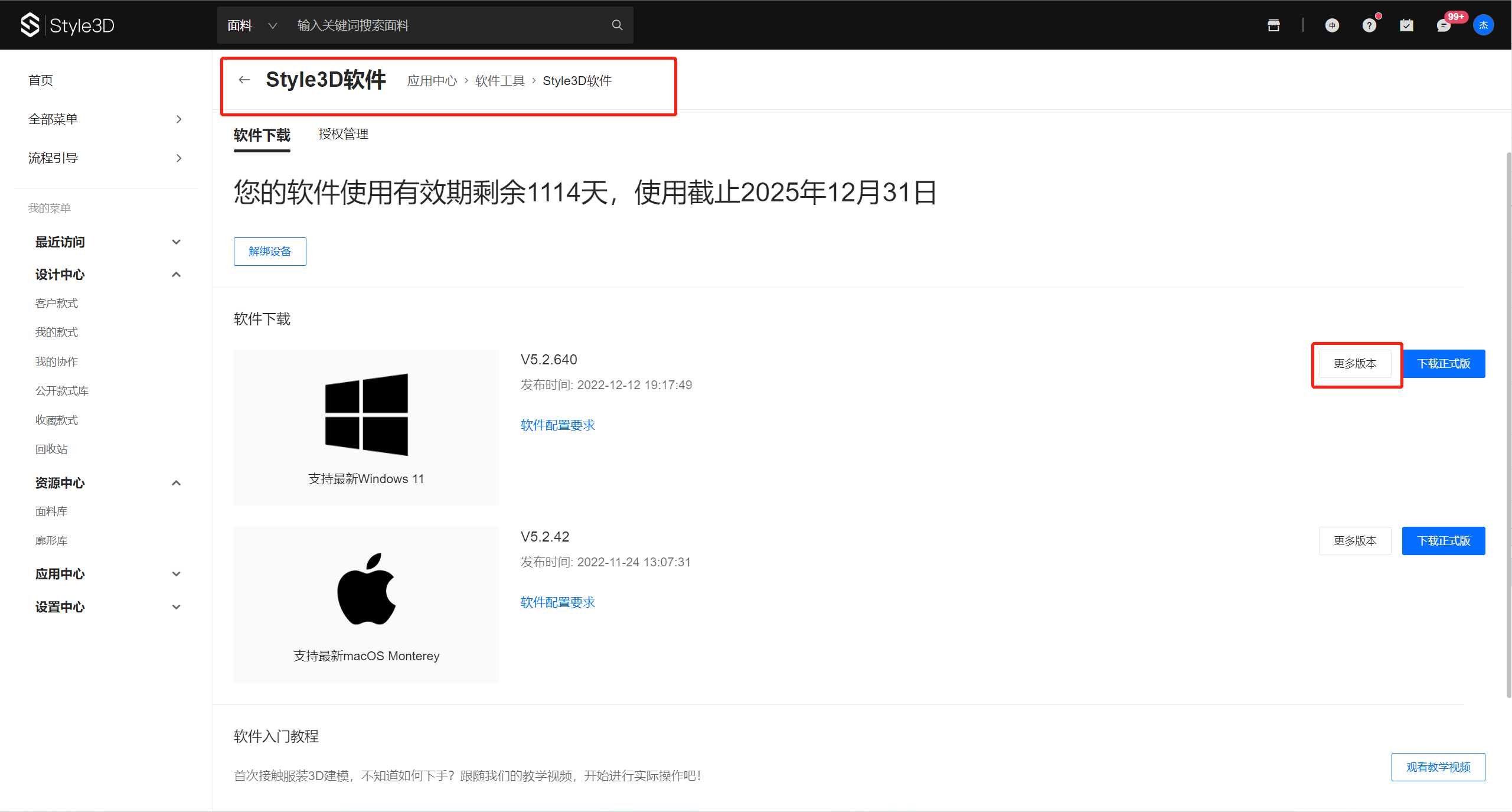The height and width of the screenshot is (812, 1512).
Task: Click the Style3D logo in header
Action: [67, 25]
